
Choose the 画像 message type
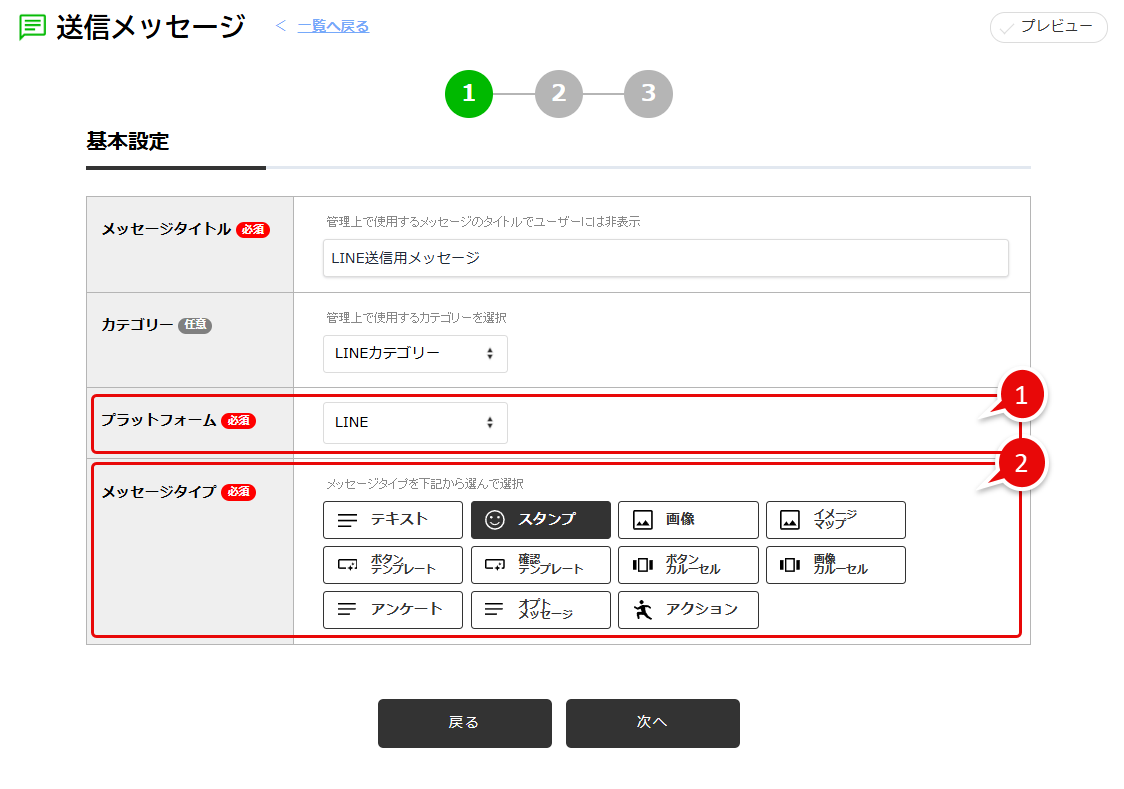point(688,520)
